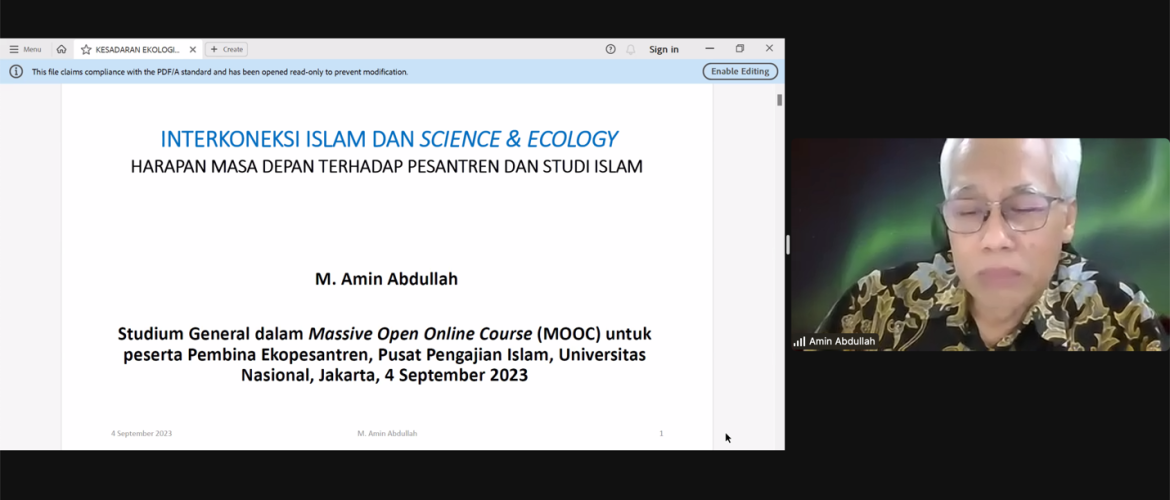Click the slide title INTERKONEKSI ISLAM DAN SCIENCE & ECOLOGY

388,139
